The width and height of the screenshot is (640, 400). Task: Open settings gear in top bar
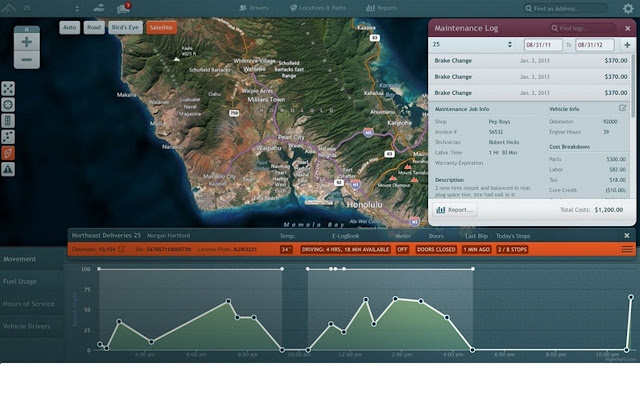click(627, 8)
